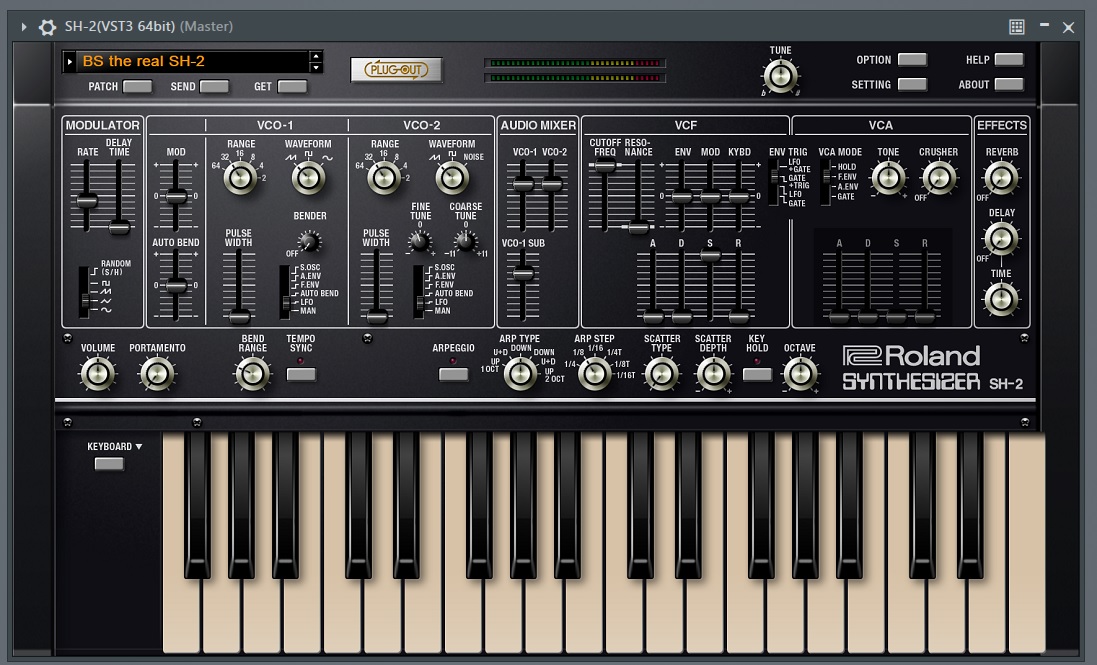
Task: Click the PLUG-OUT button
Action: coord(396,69)
